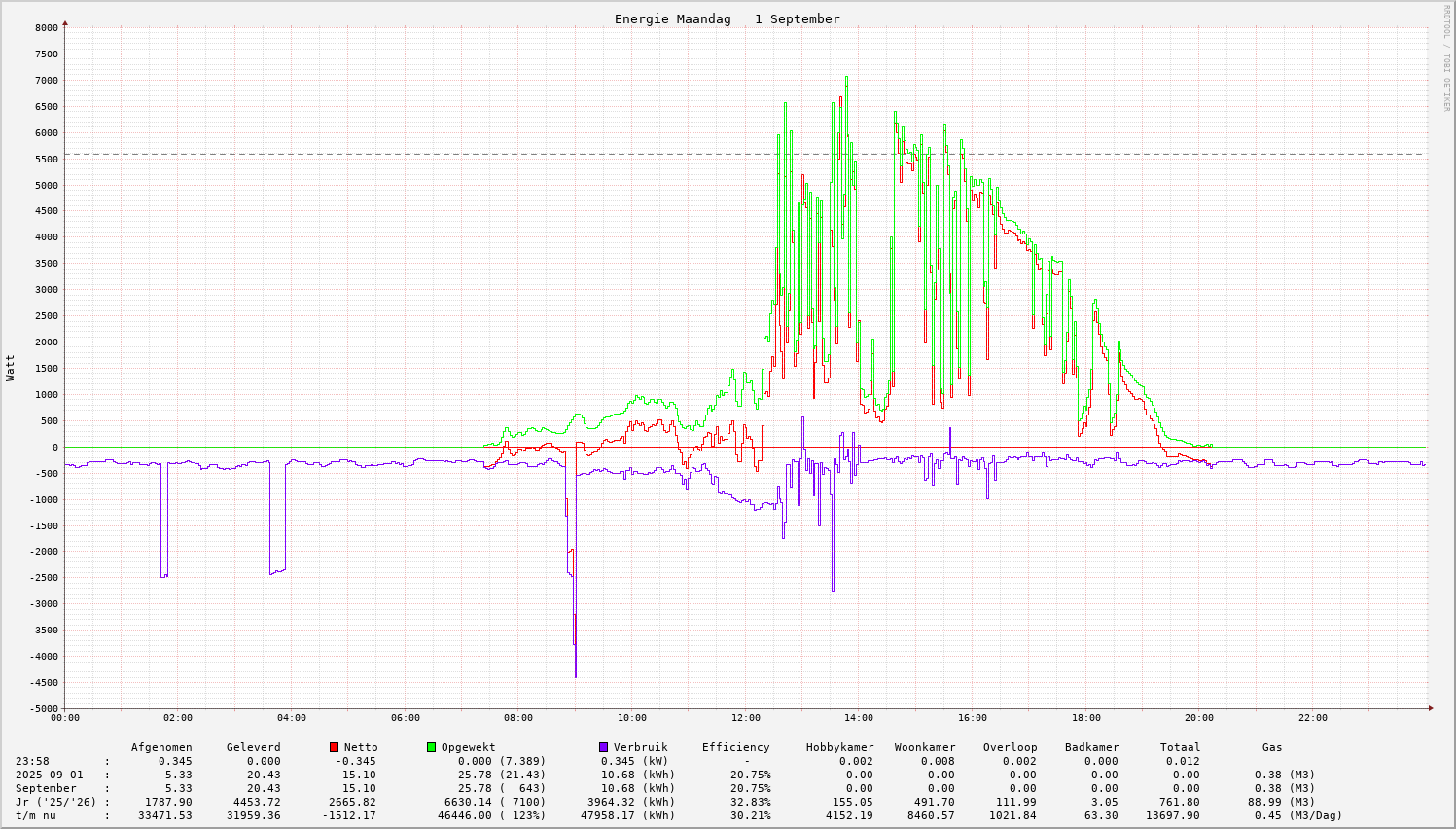Select the chart title Energie Maandag 1 September

pyautogui.click(x=727, y=19)
